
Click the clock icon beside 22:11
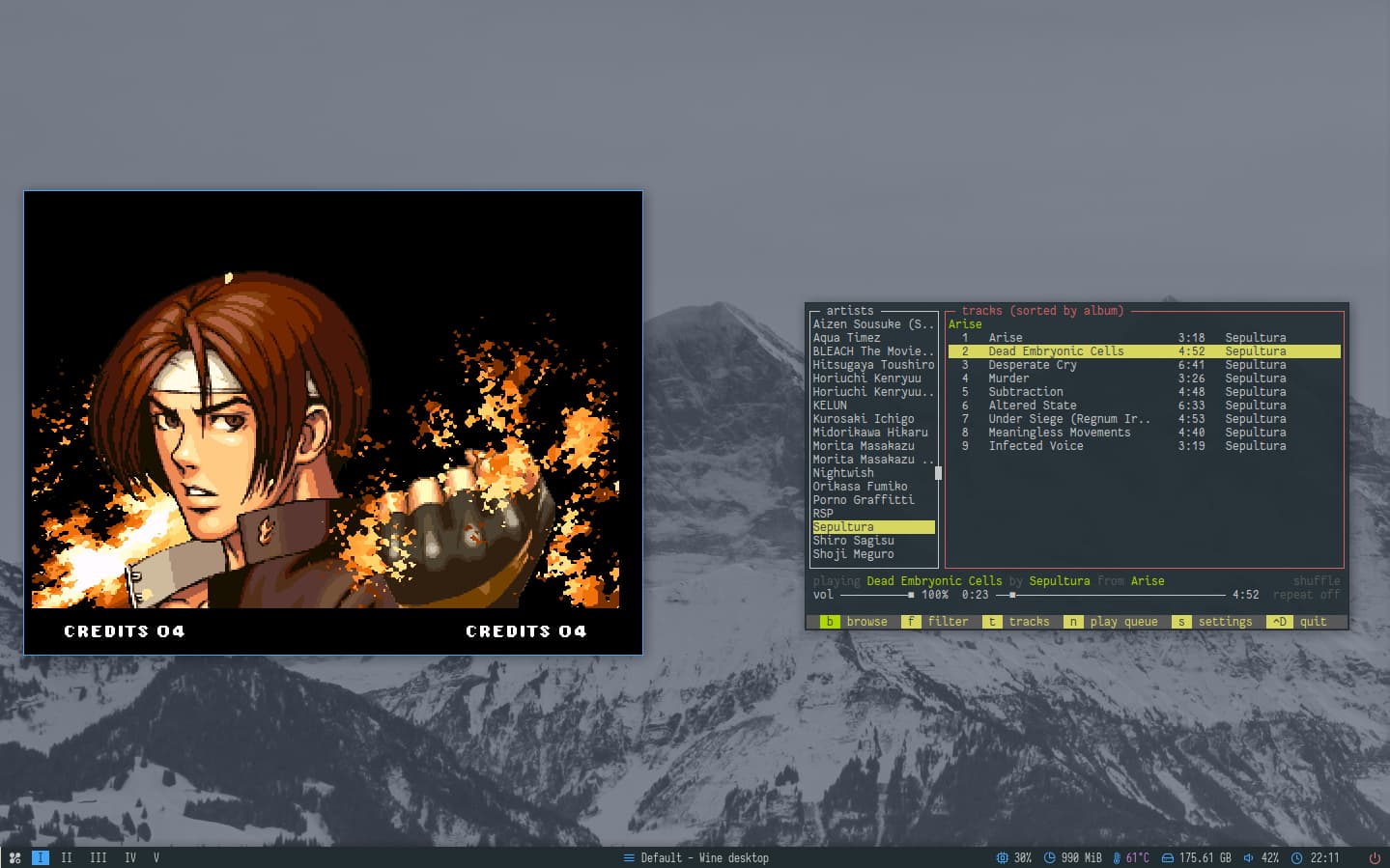pyautogui.click(x=1296, y=857)
